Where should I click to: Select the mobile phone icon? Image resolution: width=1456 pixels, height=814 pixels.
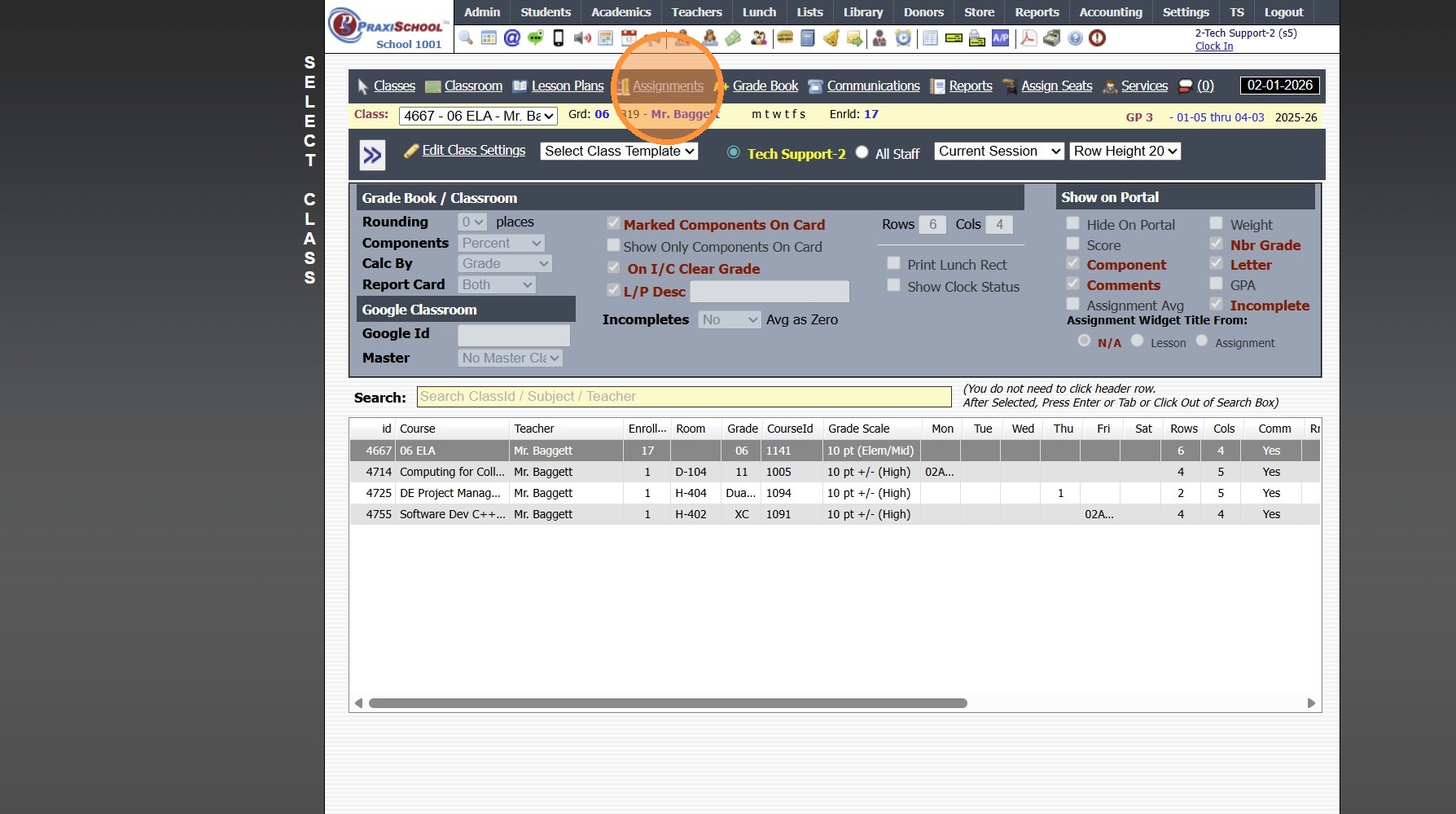click(x=559, y=38)
